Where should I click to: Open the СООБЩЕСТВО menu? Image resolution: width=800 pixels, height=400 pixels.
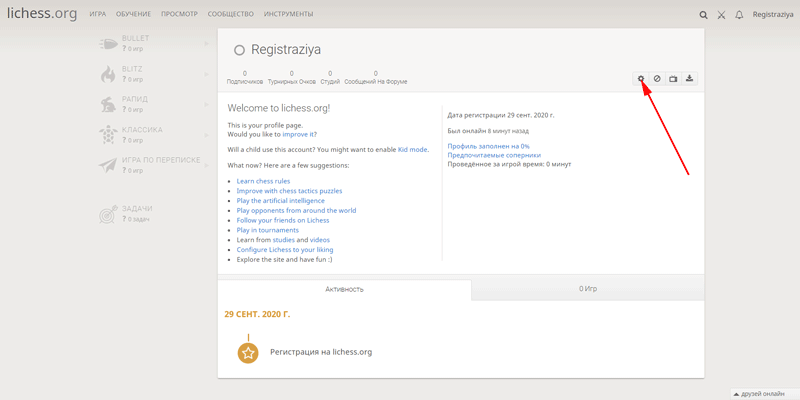tap(231, 14)
